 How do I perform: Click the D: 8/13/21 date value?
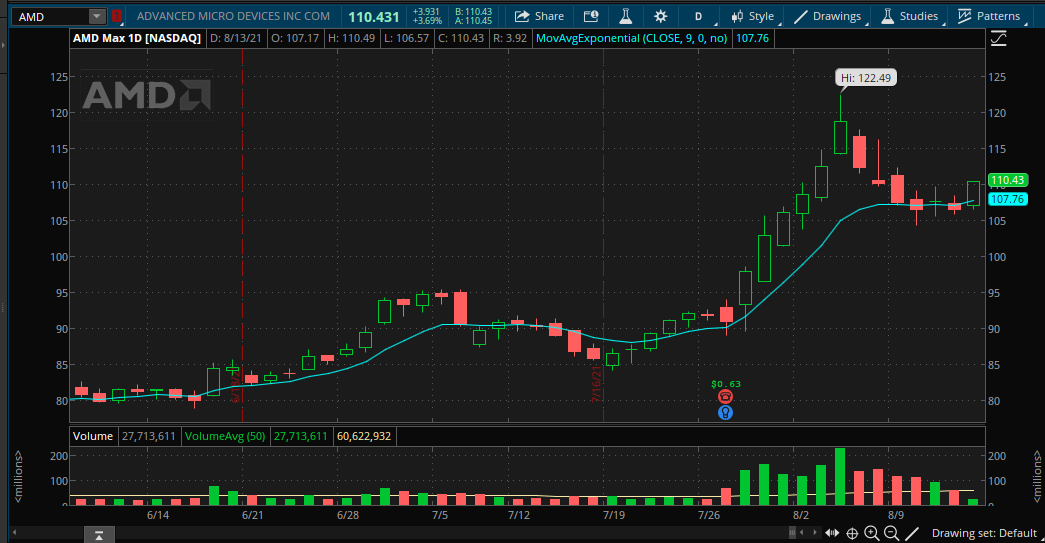pyautogui.click(x=235, y=38)
